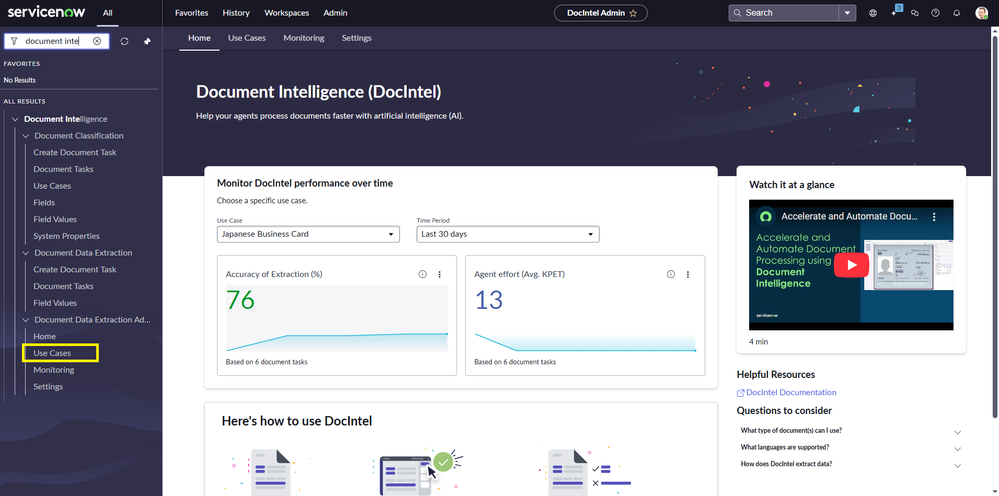This screenshot has width=999, height=496.
Task: Open the user avatar menu
Action: point(981,13)
